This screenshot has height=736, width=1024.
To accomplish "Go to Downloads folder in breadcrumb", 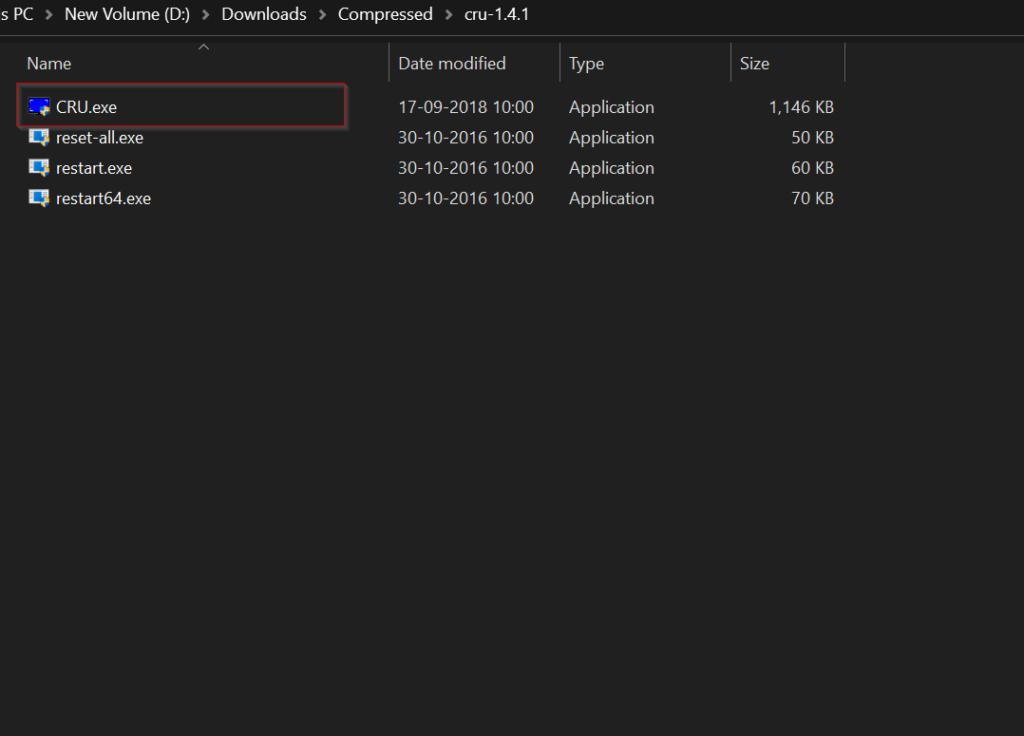I will pos(264,14).
